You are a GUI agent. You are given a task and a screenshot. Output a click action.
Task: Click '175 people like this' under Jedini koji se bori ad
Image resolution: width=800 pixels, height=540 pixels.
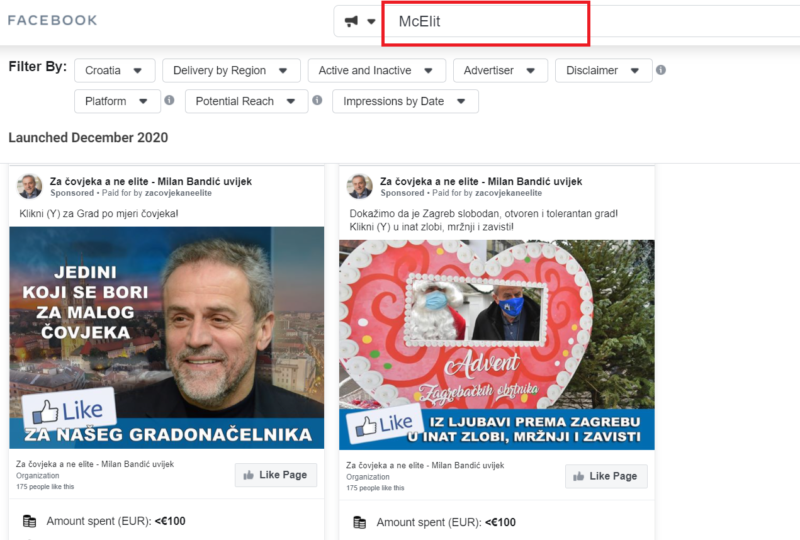coord(45,486)
